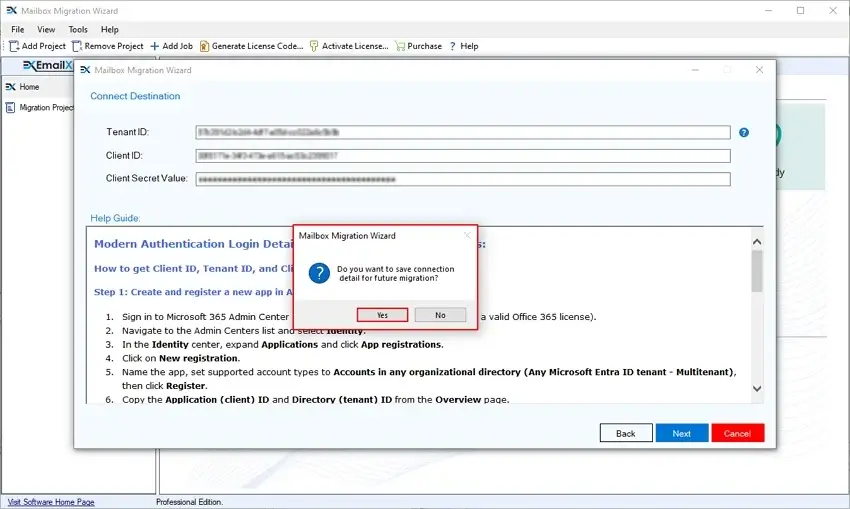Click No in the save connection dialog
850x509 pixels.
click(440, 315)
